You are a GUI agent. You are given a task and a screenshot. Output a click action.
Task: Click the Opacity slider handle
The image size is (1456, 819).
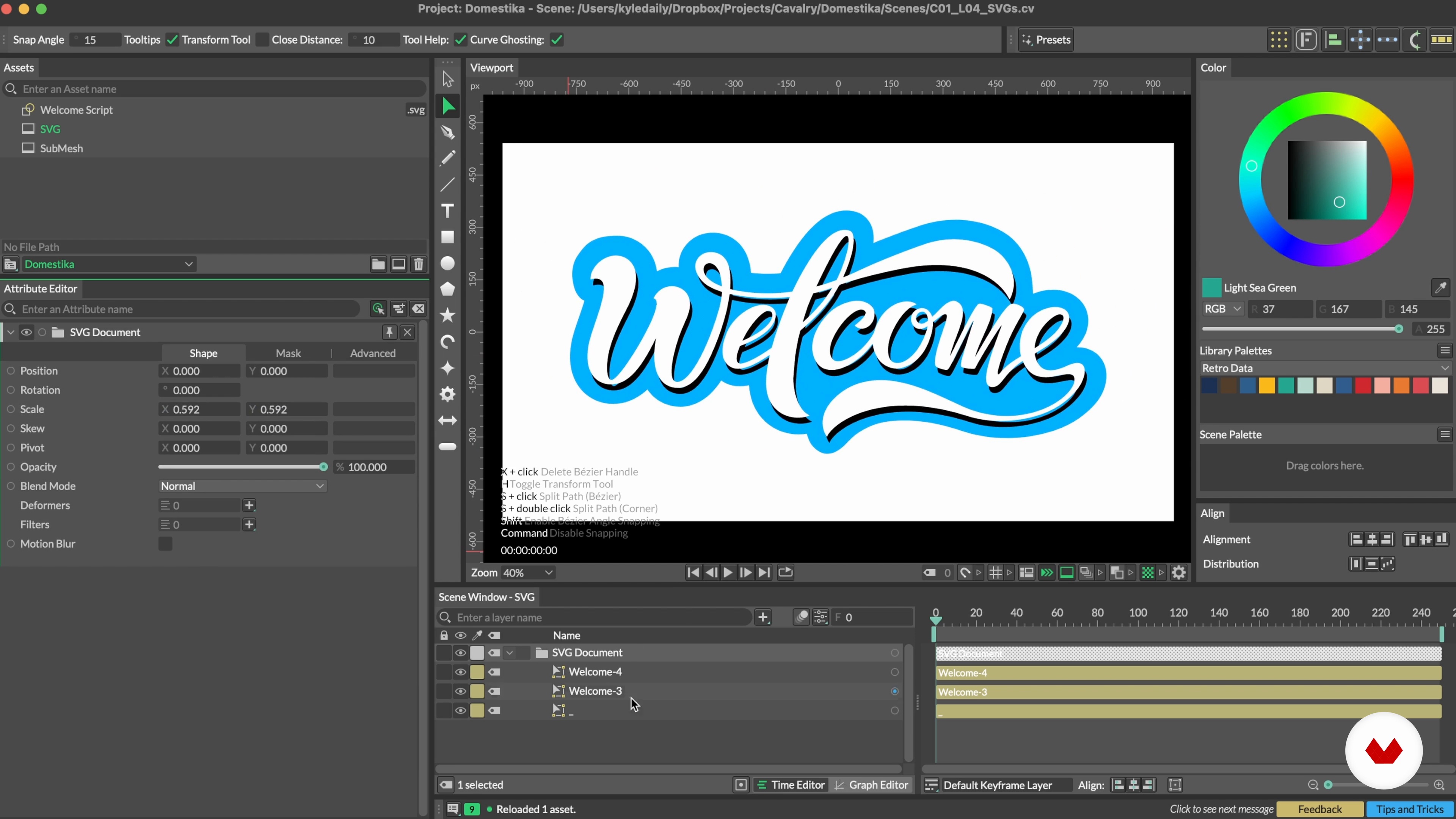coord(323,467)
